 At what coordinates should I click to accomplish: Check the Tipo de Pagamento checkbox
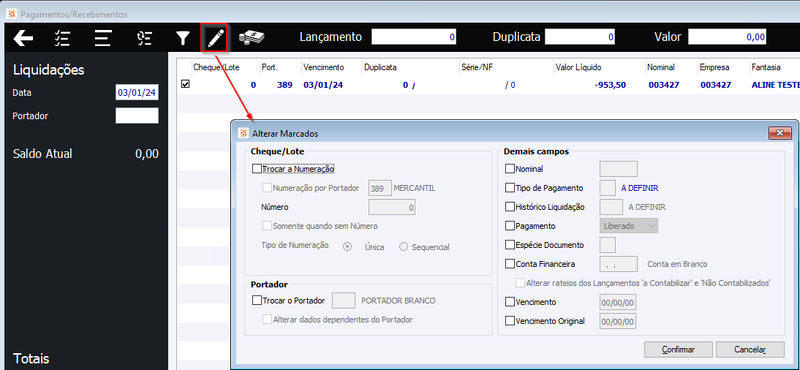510,188
